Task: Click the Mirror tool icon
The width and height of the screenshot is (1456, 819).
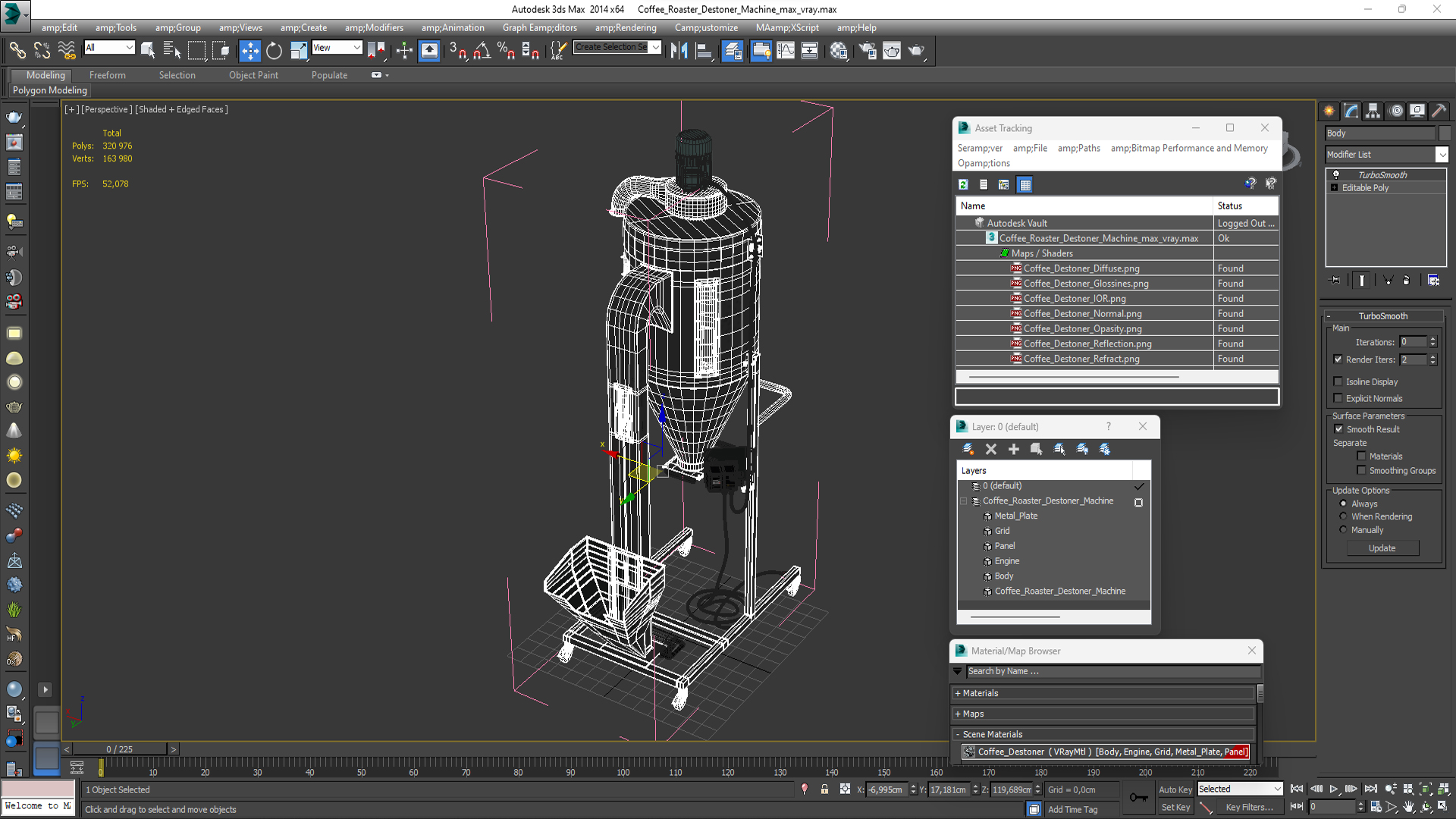Action: 679,51
